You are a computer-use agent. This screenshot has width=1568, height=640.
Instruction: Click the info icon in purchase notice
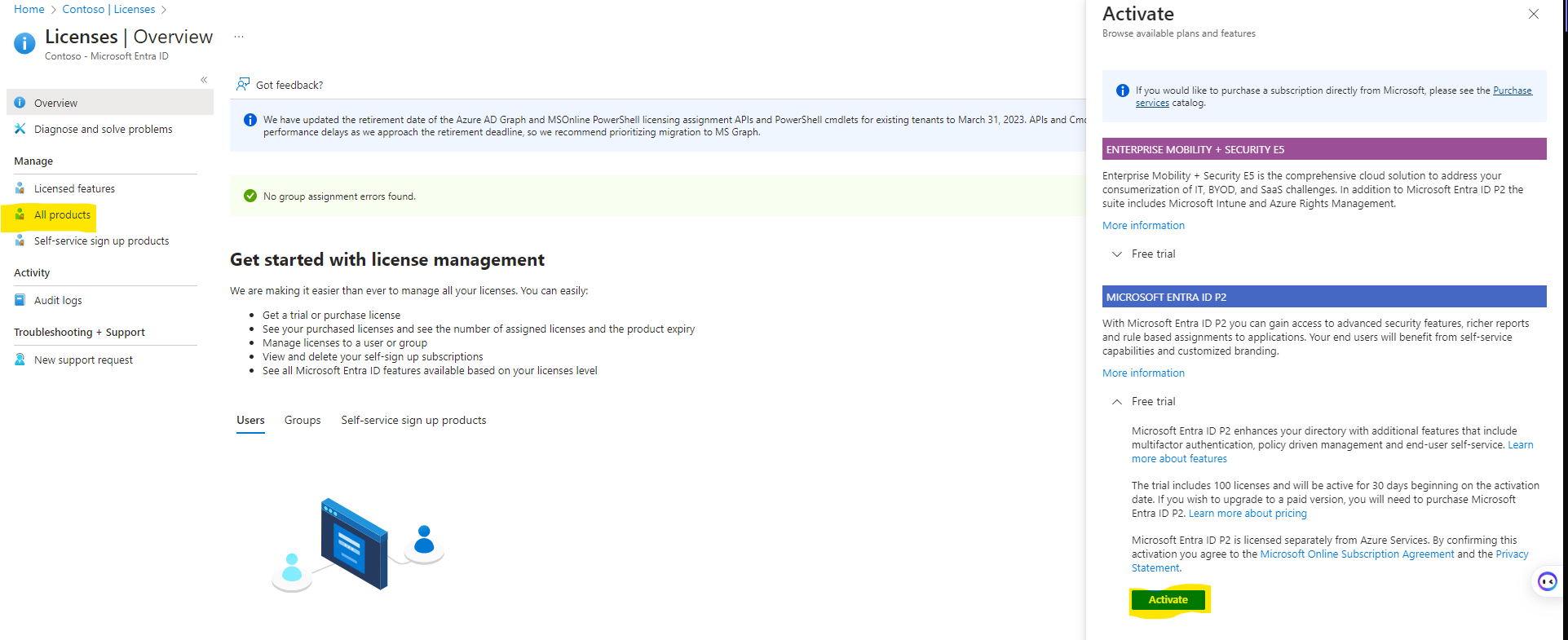point(1122,90)
